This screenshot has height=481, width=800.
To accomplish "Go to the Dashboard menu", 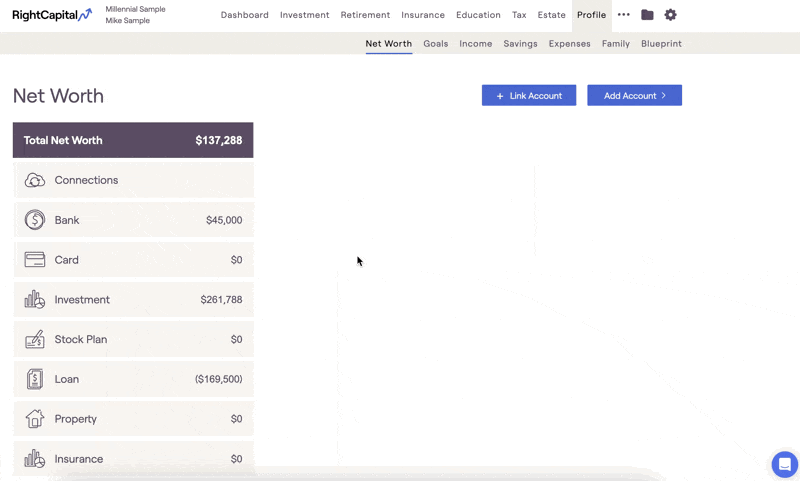I will [x=244, y=15].
